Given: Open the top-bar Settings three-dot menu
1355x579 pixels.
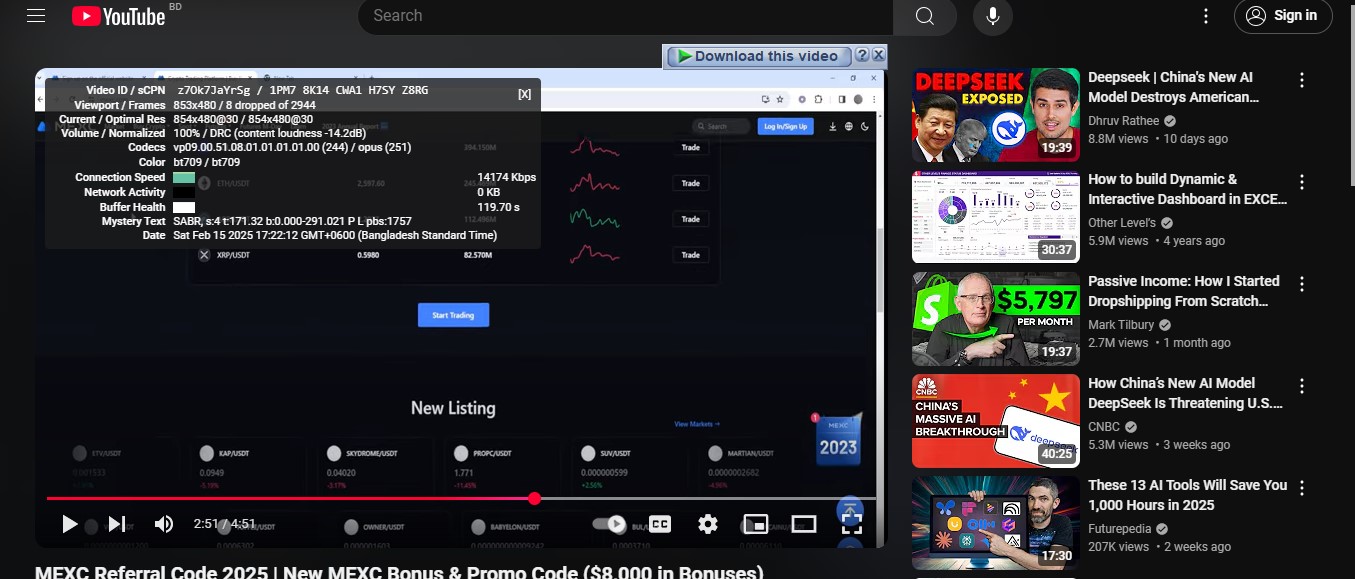Looking at the screenshot, I should 1206,16.
